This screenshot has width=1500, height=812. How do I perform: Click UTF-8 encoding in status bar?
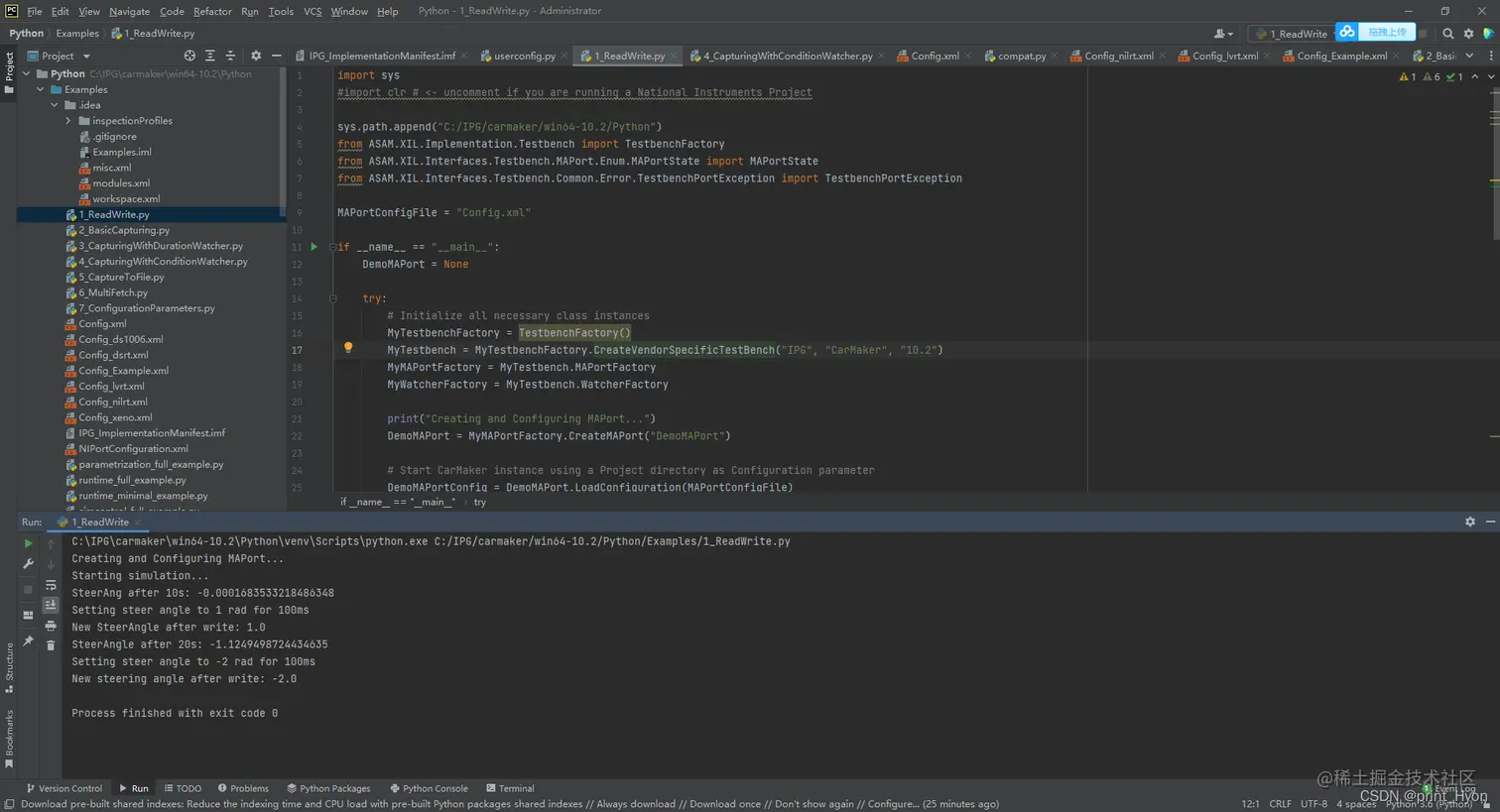pyautogui.click(x=1313, y=804)
